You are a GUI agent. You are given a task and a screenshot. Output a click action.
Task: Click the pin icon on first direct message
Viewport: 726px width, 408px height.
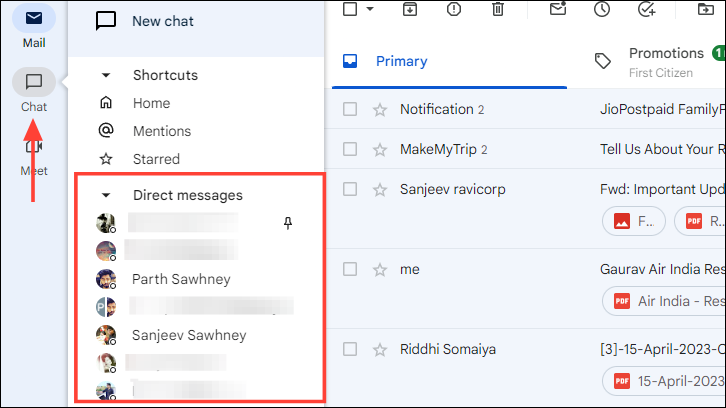(x=288, y=223)
